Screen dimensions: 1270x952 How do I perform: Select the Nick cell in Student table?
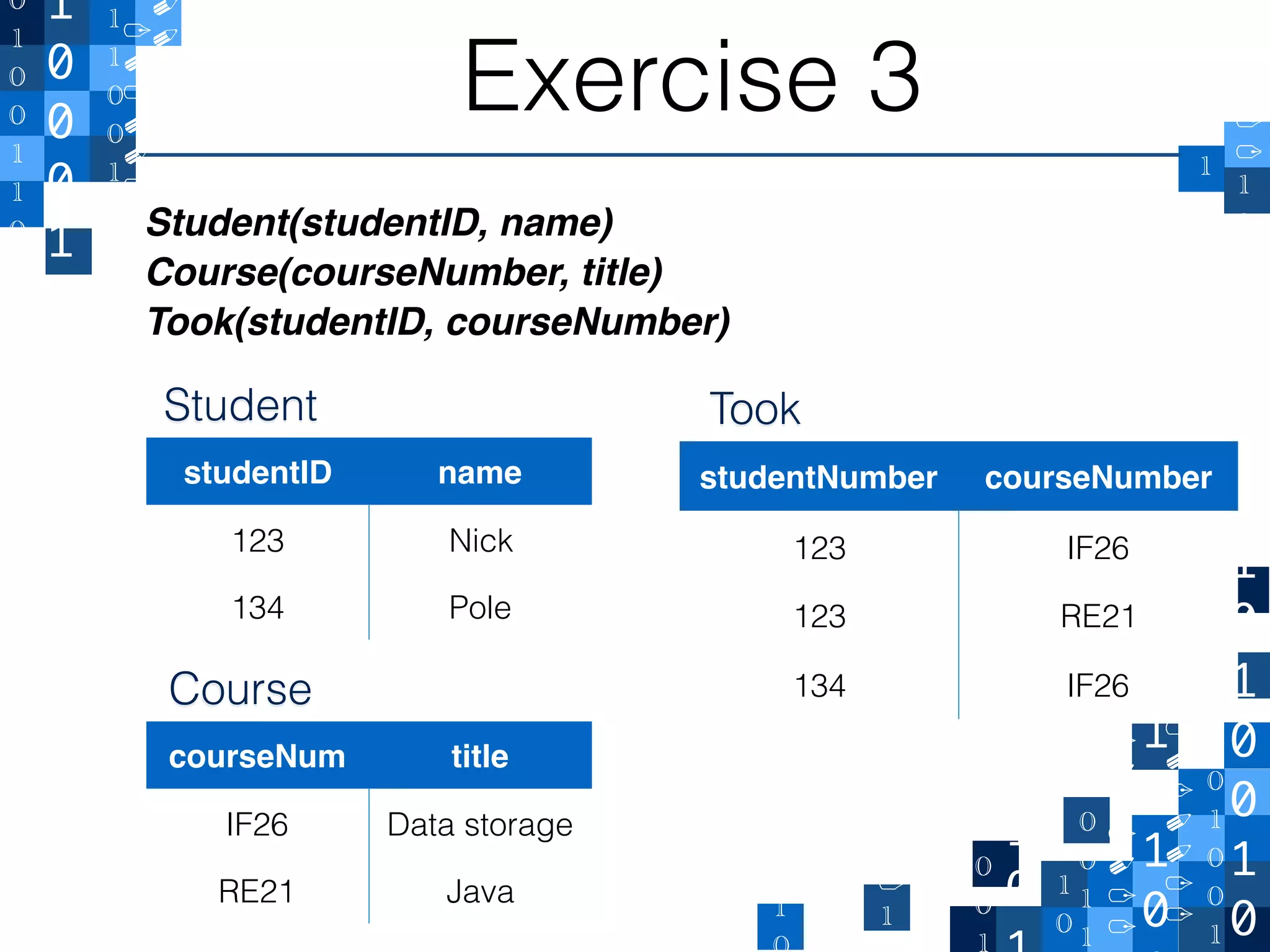[481, 540]
